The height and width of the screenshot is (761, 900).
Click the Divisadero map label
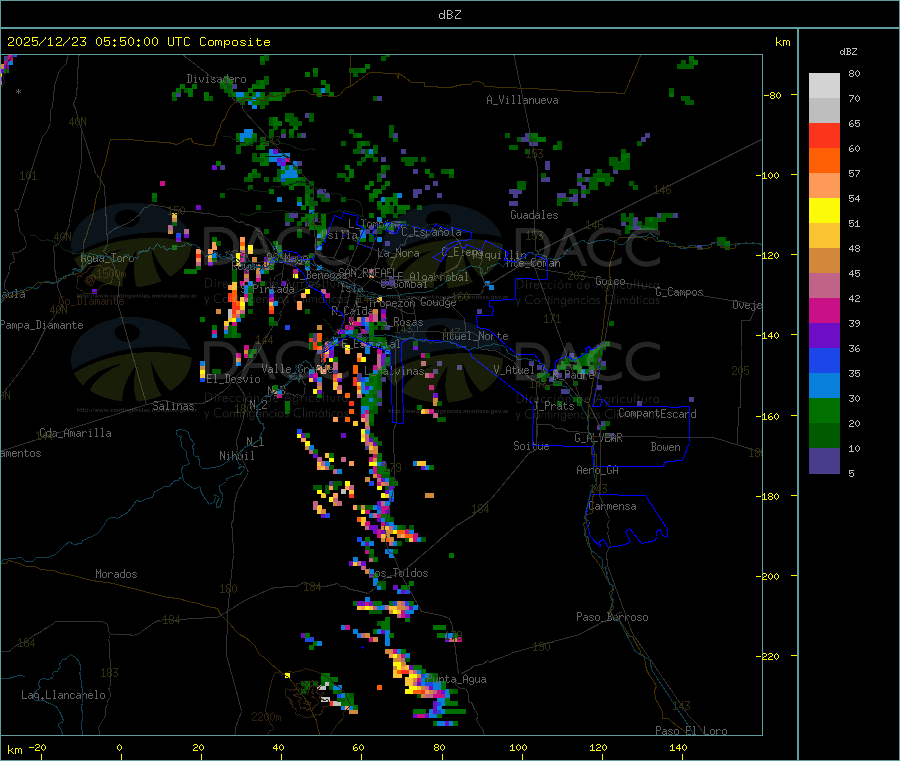[x=216, y=79]
